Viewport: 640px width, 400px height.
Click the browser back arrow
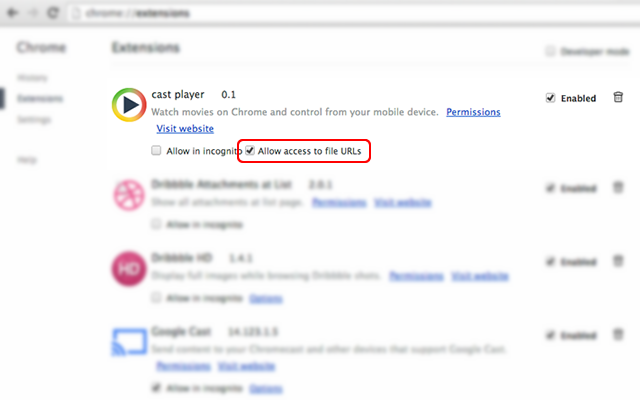[x=13, y=13]
